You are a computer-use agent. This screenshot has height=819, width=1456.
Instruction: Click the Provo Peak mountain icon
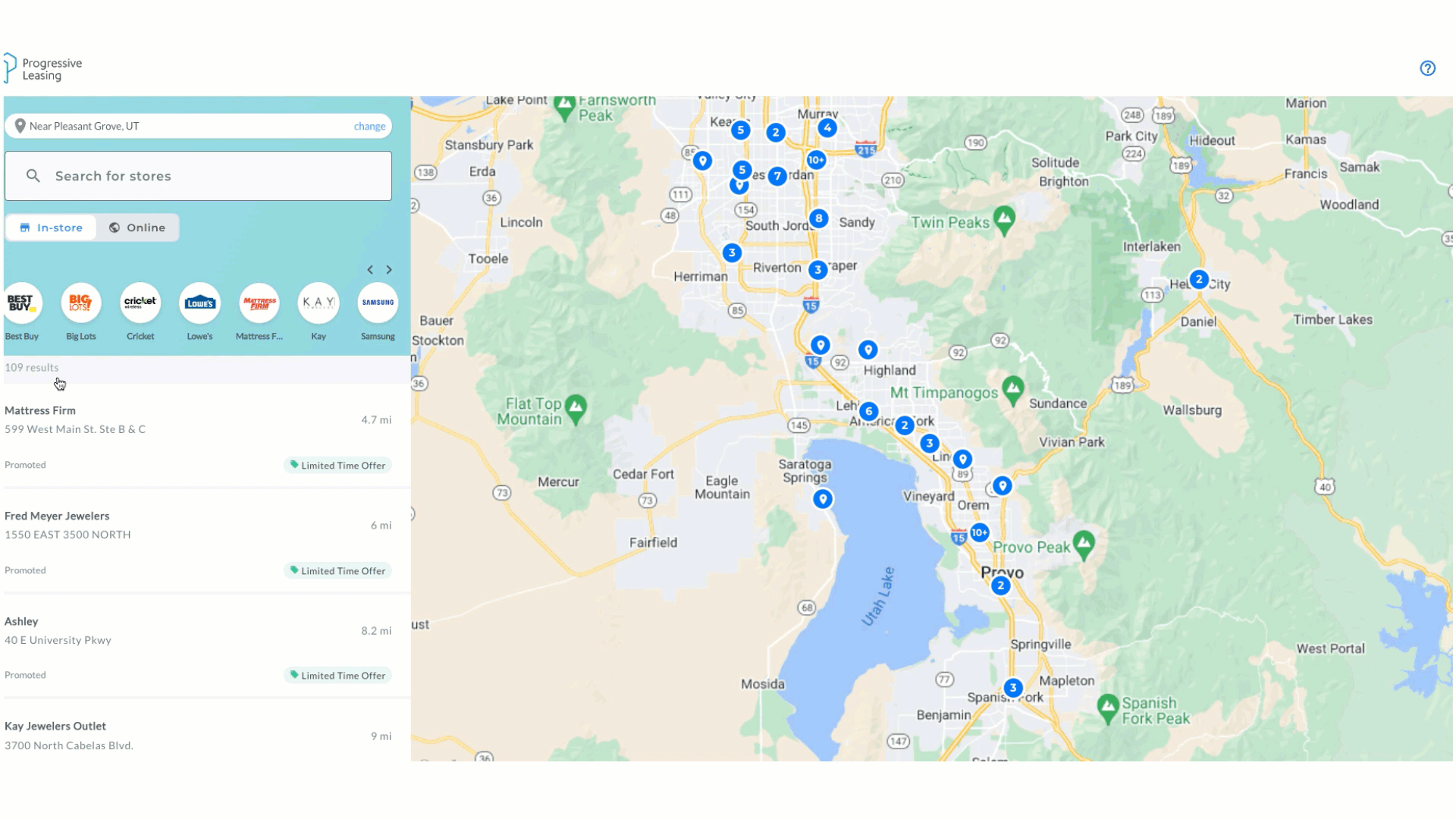(1084, 544)
